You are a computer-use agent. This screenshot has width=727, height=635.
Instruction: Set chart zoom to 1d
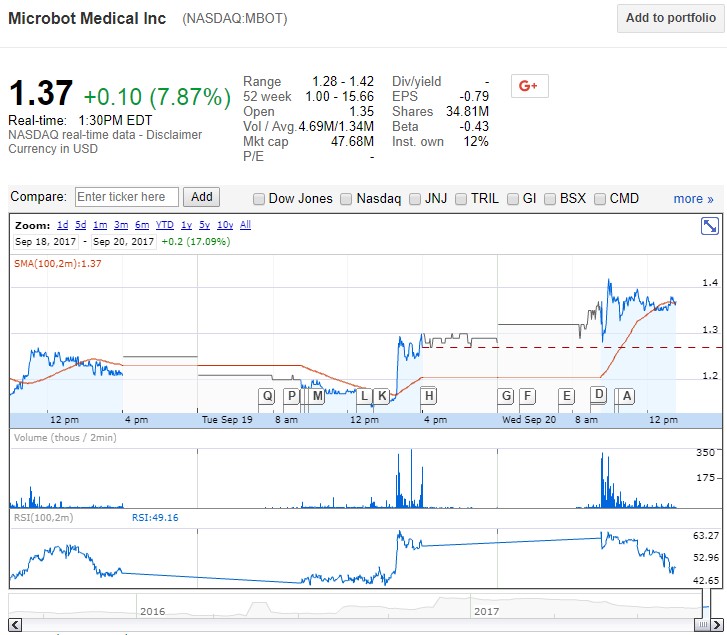coord(63,225)
